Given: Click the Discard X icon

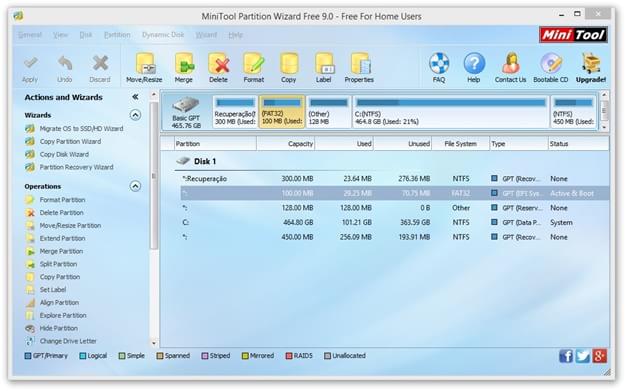Looking at the screenshot, I should tap(100, 63).
